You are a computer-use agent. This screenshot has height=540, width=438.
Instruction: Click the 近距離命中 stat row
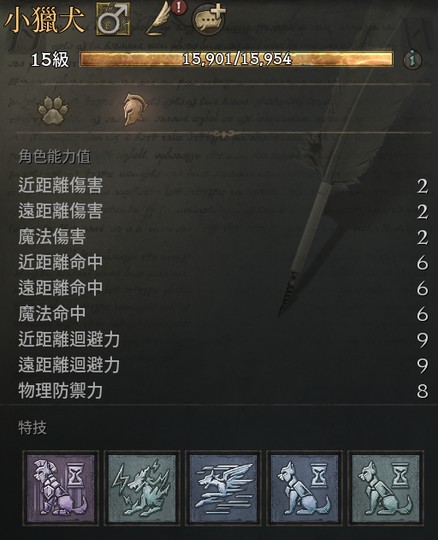[223, 263]
